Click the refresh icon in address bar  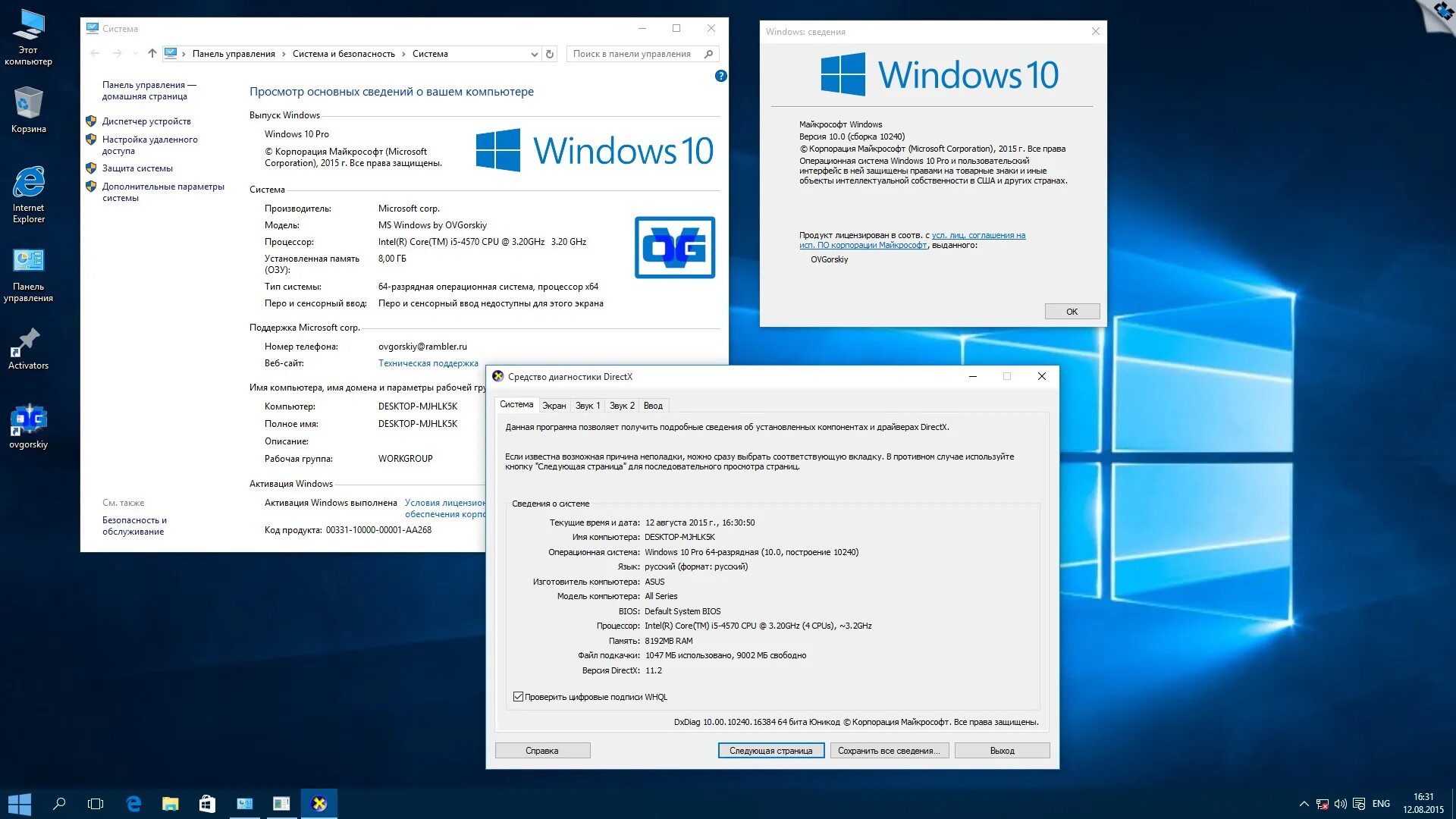[x=551, y=54]
